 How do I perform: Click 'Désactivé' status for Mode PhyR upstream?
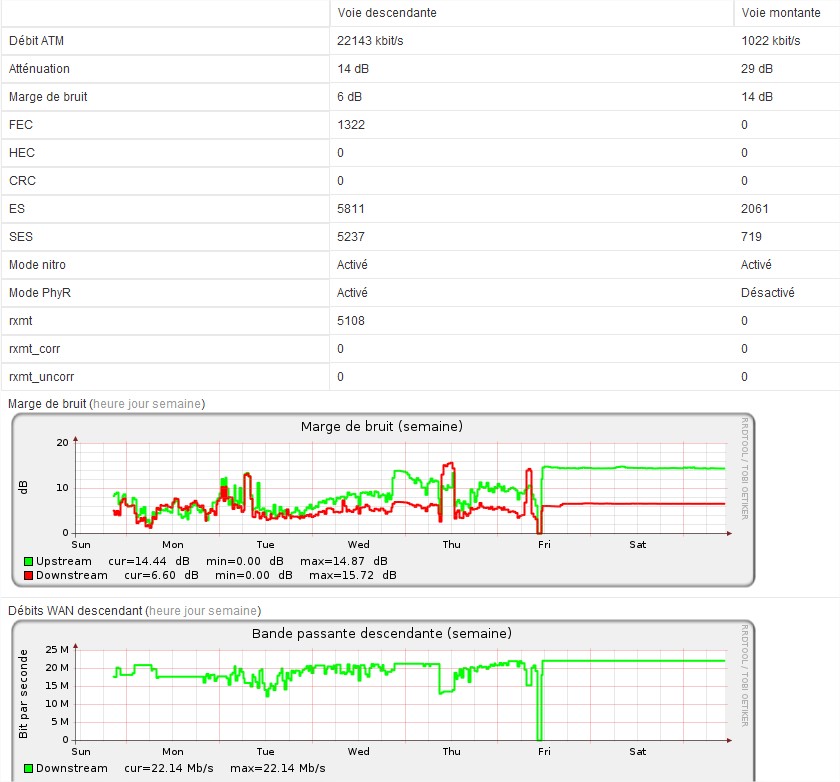(767, 293)
